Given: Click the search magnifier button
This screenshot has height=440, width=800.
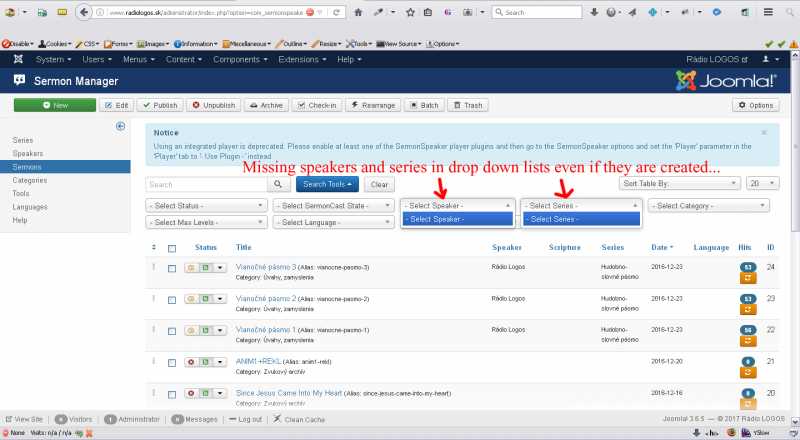Looking at the screenshot, I should click(x=278, y=184).
